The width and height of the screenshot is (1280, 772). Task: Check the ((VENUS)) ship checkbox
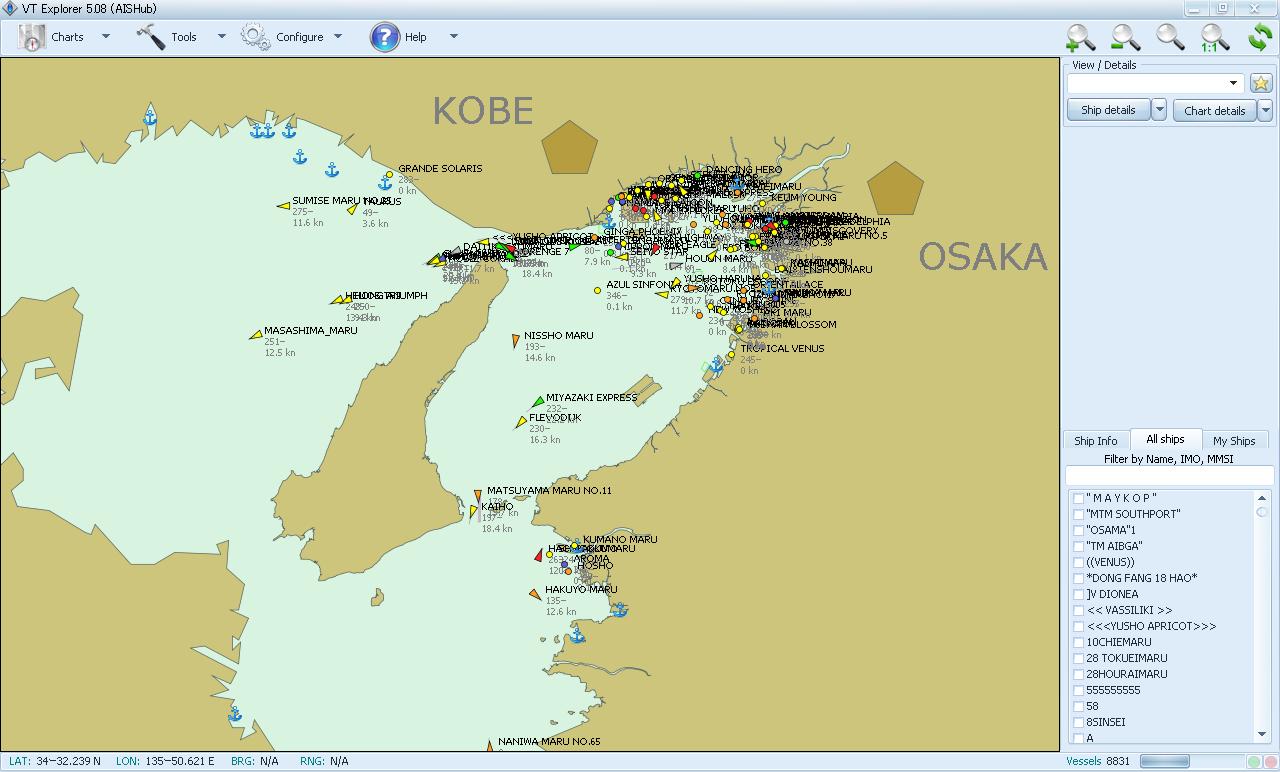click(x=1079, y=562)
